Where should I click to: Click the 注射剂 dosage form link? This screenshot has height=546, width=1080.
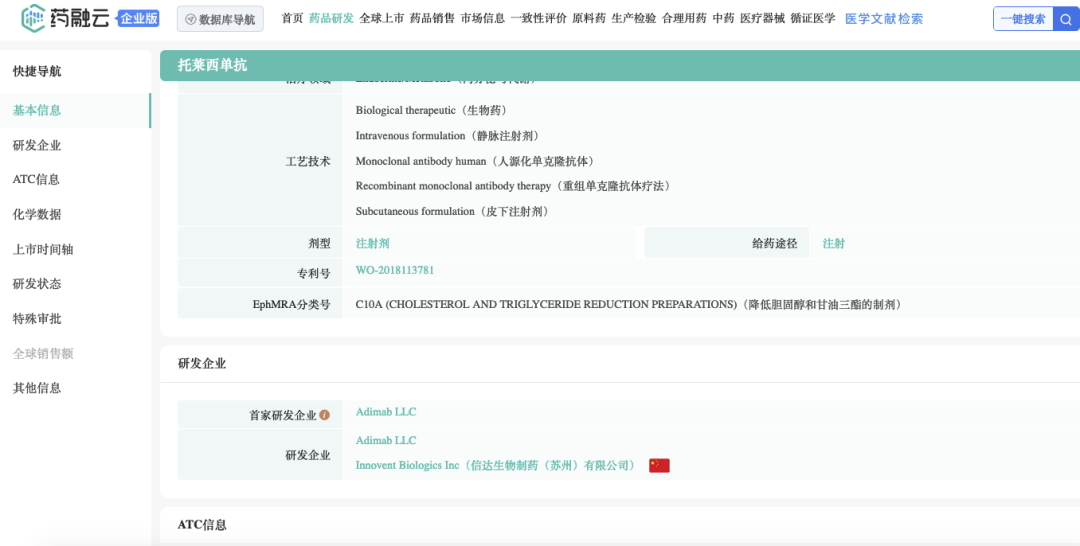click(x=372, y=243)
